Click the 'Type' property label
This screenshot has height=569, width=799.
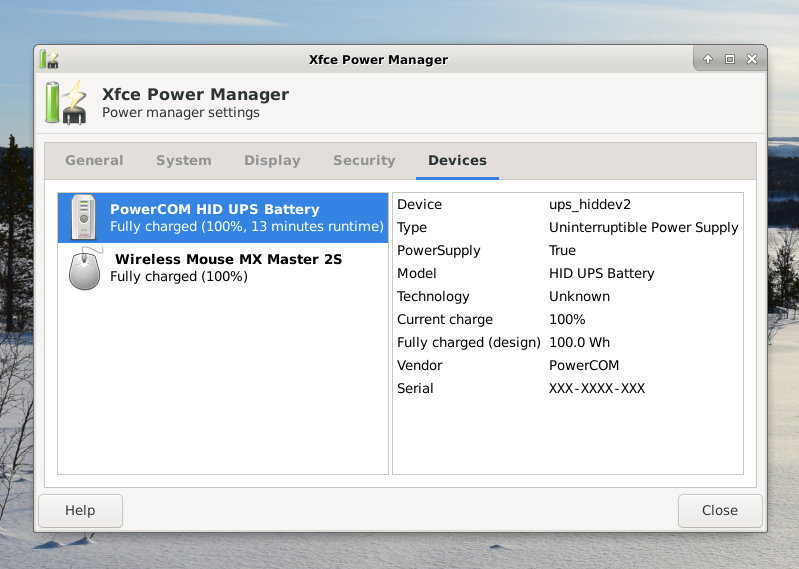[412, 228]
